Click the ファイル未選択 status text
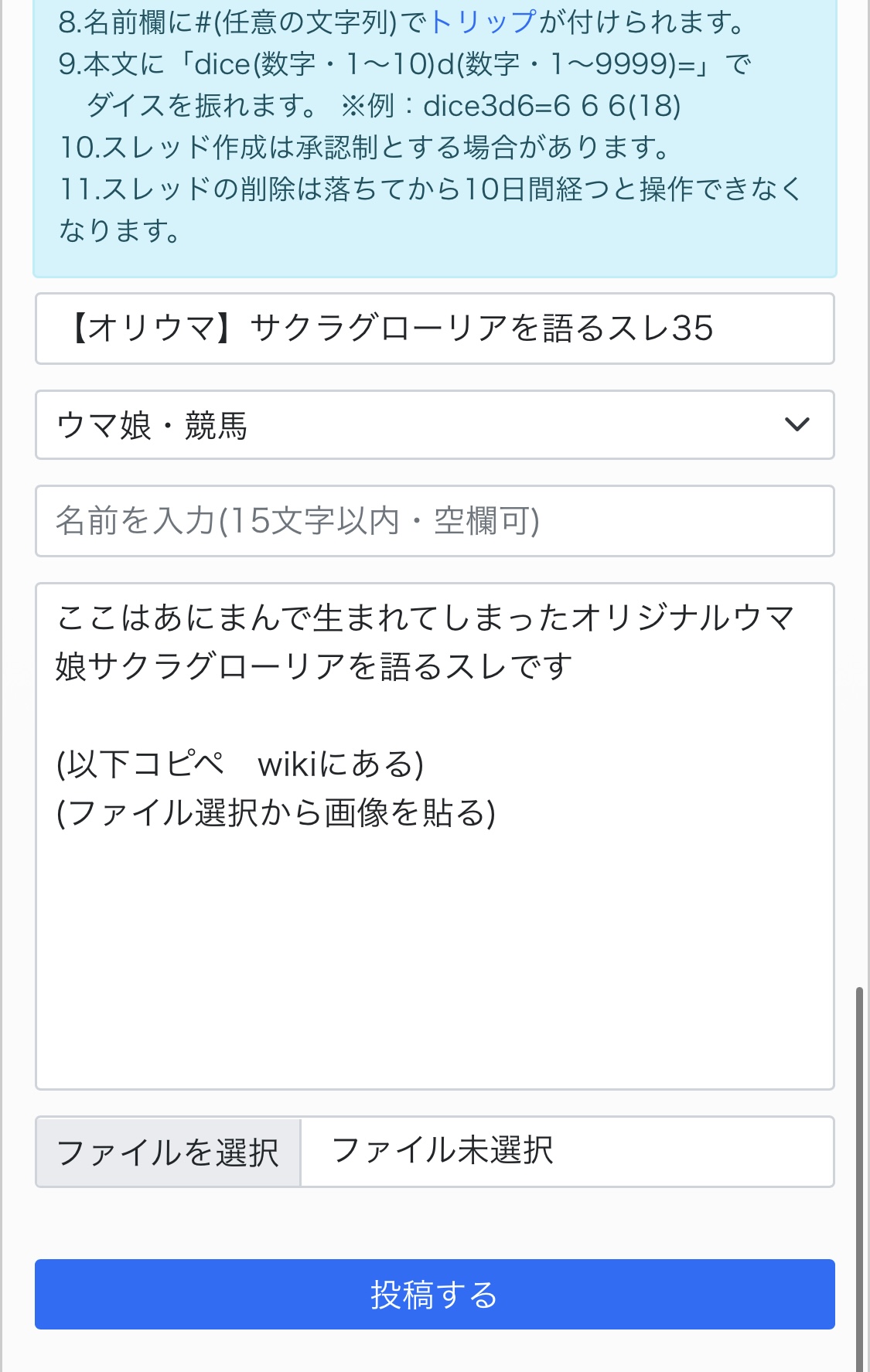870x1372 pixels. pos(442,1151)
